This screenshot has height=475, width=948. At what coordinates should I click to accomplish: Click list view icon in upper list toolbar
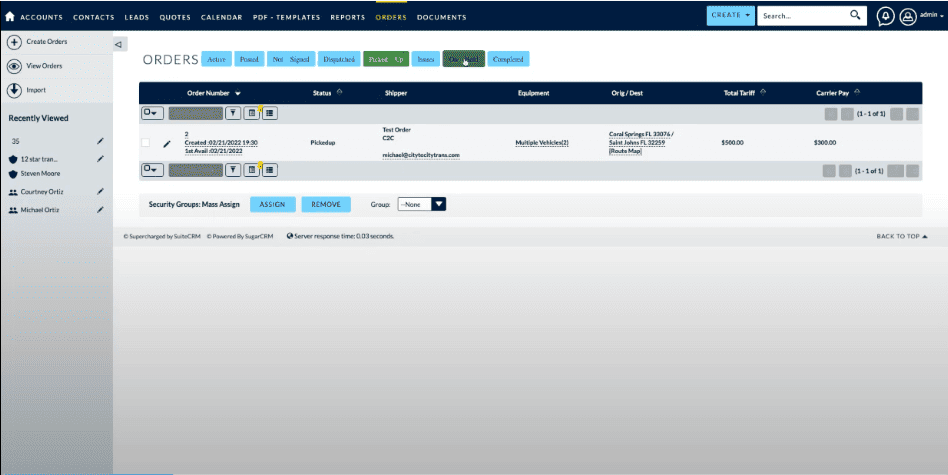270,113
